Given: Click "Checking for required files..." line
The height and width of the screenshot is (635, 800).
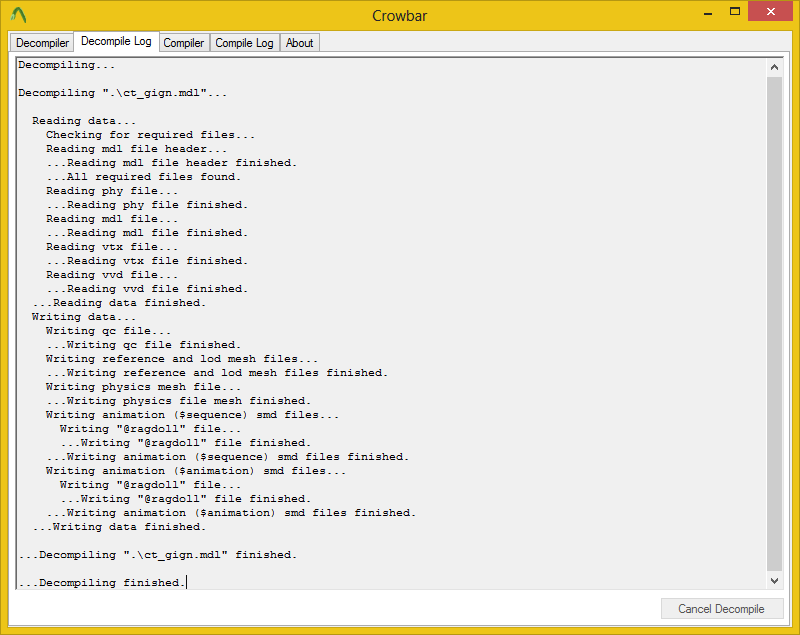Looking at the screenshot, I should 151,135.
